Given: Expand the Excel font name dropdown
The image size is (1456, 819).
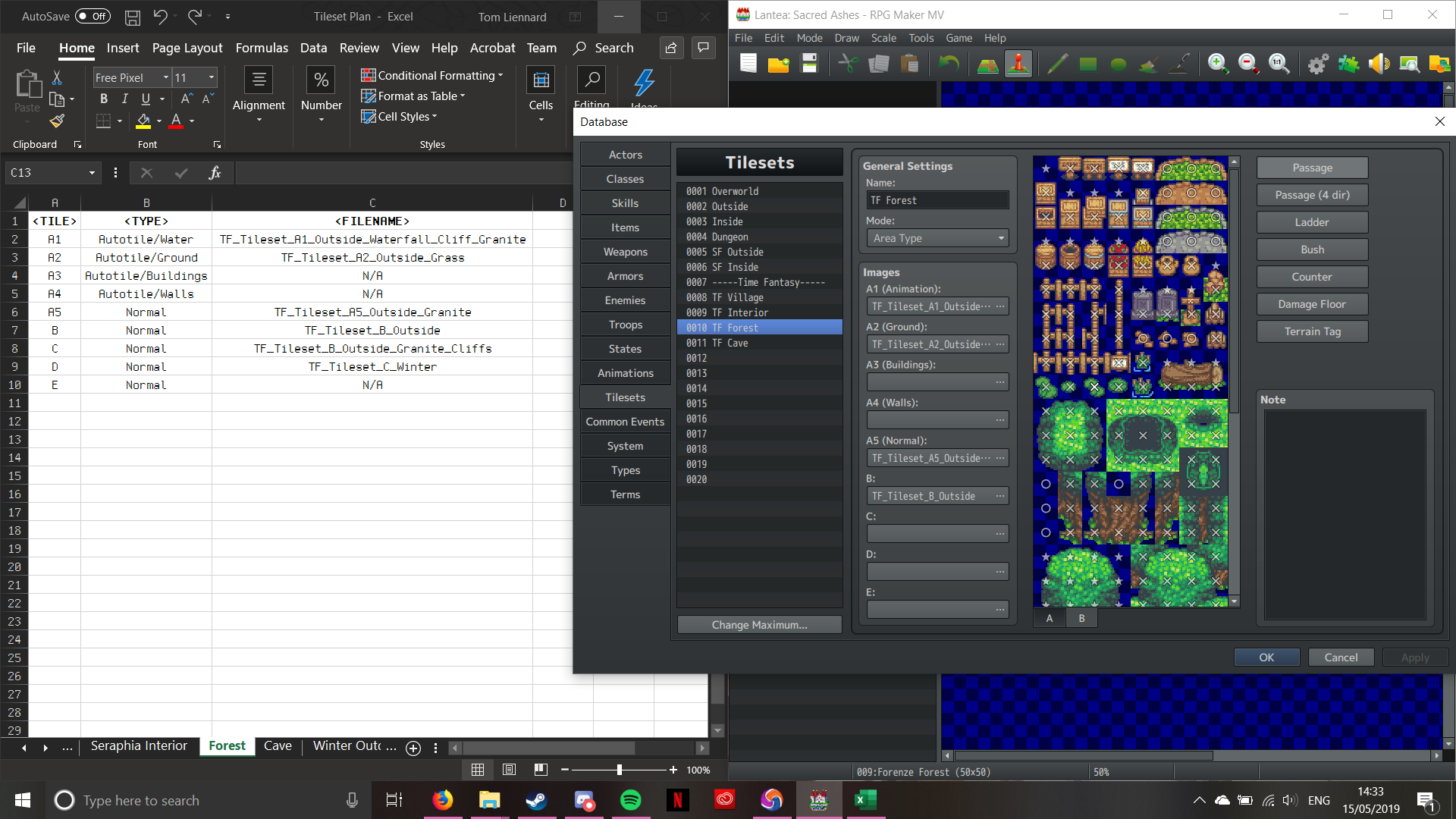Looking at the screenshot, I should [x=165, y=77].
